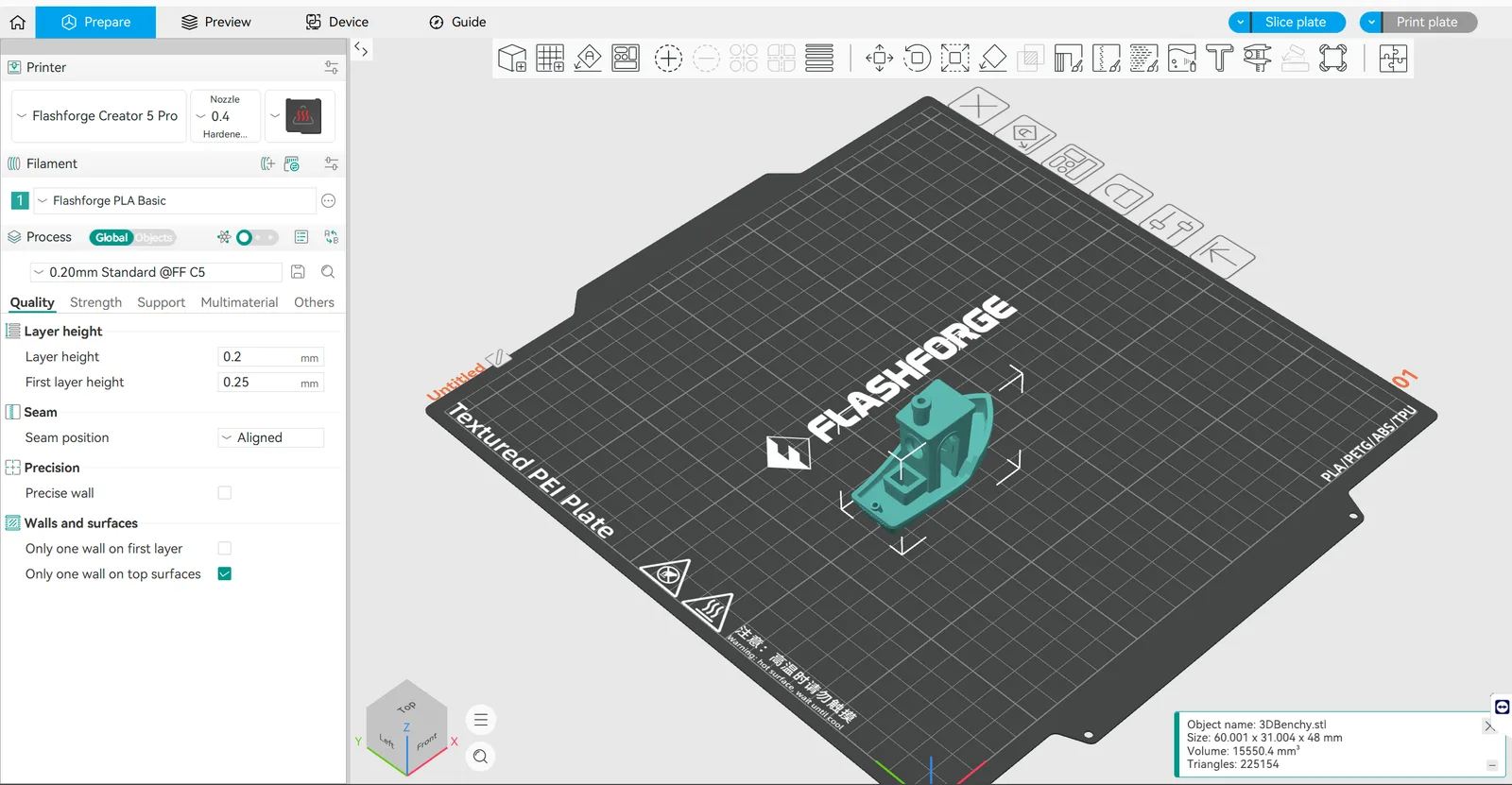Arrange all objects on the plate
The image size is (1512, 785).
(x=626, y=59)
